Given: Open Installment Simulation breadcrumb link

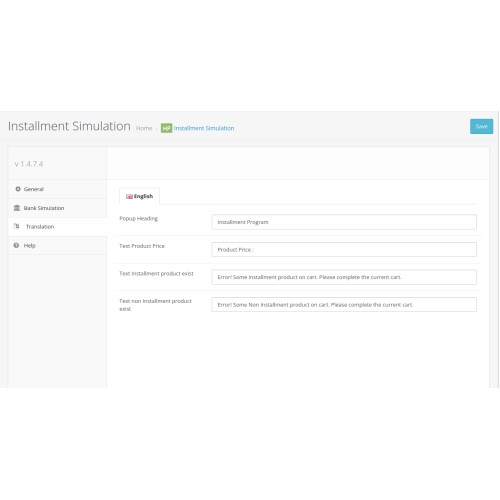Looking at the screenshot, I should [x=204, y=128].
